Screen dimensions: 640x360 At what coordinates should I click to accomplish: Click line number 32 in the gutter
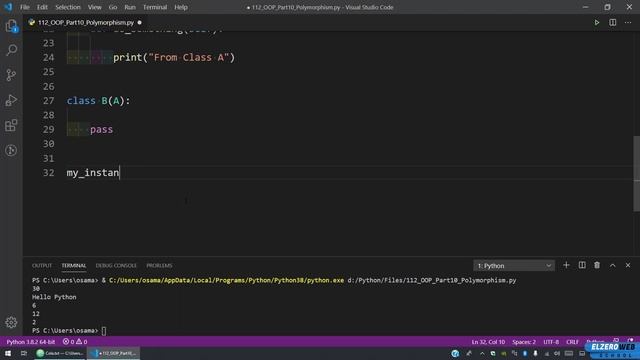(49, 173)
